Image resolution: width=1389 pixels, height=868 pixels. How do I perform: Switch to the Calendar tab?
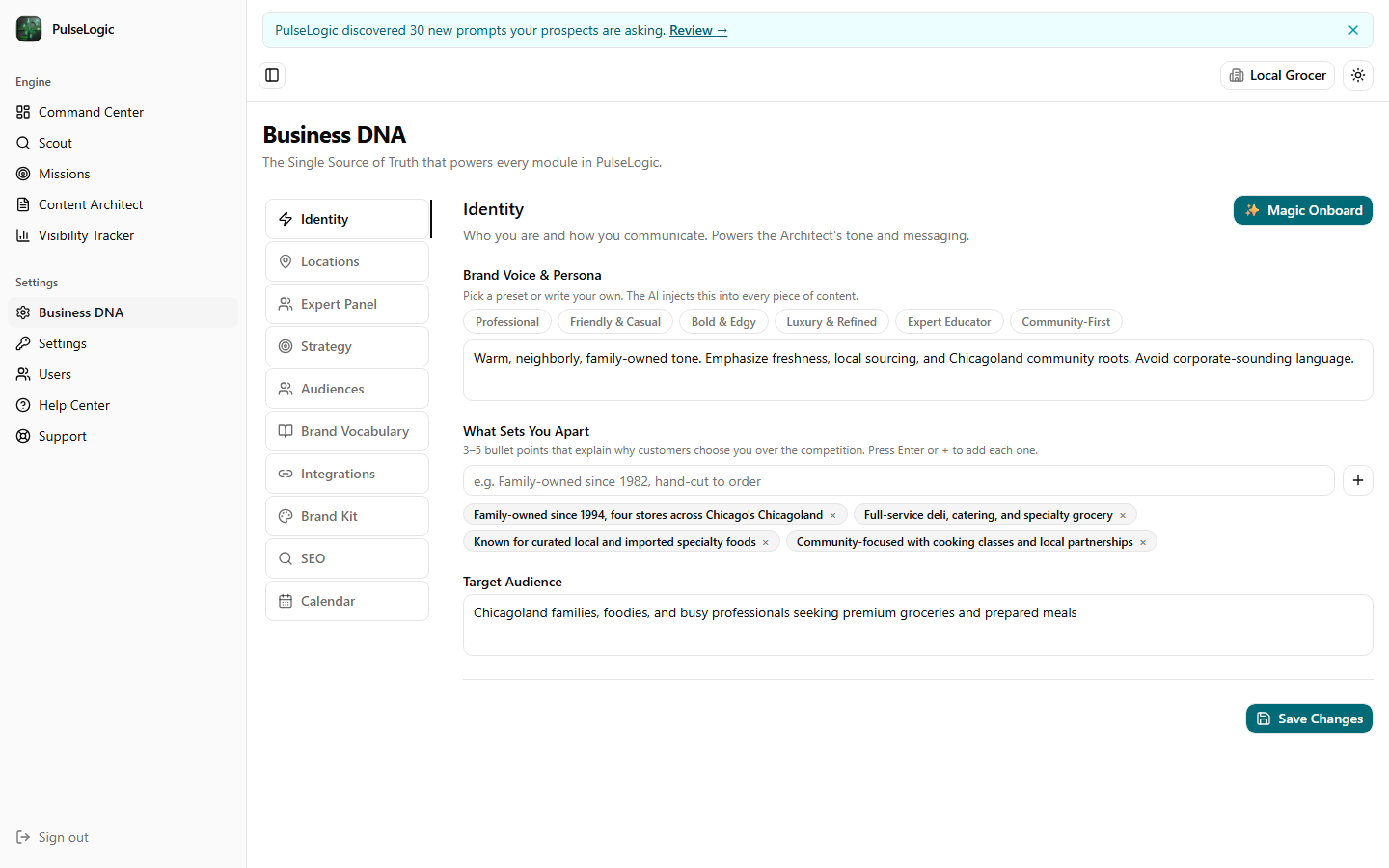click(x=347, y=601)
